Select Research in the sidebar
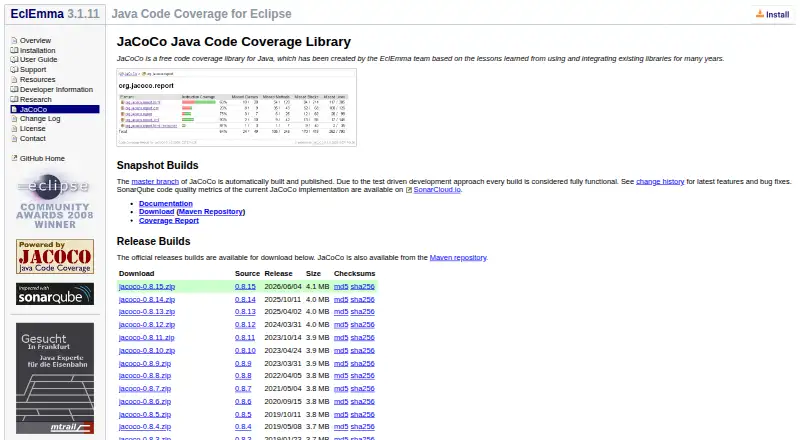The image size is (800, 440). tap(35, 100)
